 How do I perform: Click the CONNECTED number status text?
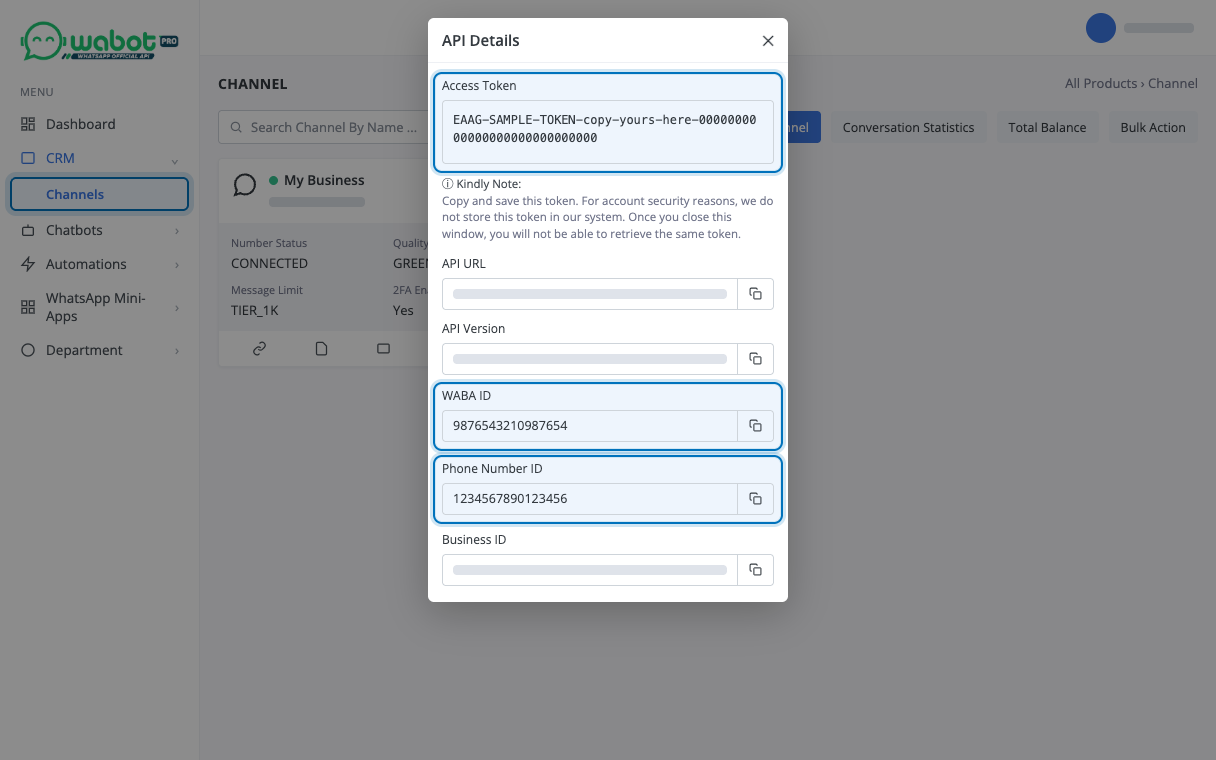tap(269, 263)
